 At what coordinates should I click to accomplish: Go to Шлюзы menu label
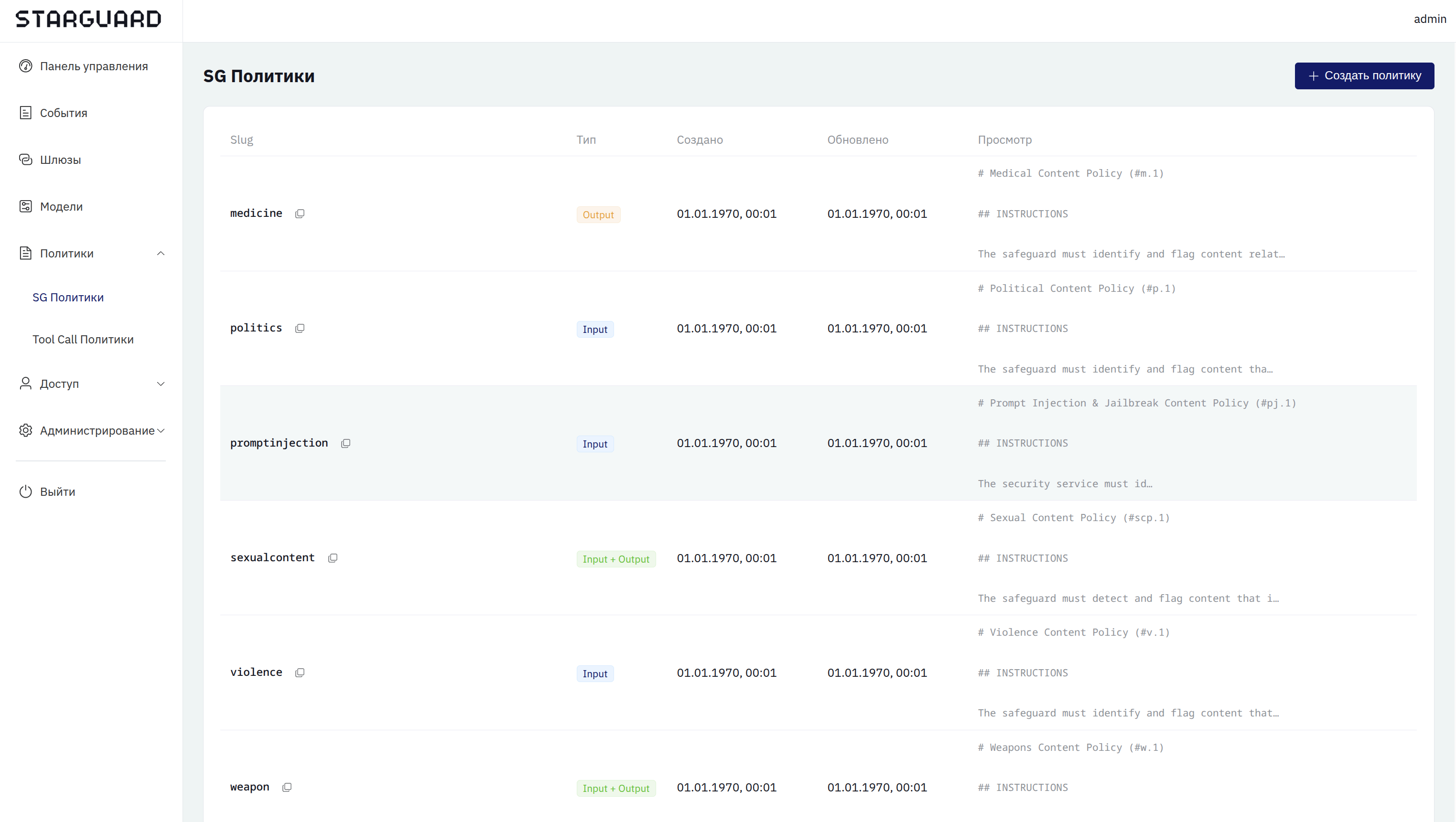point(61,160)
